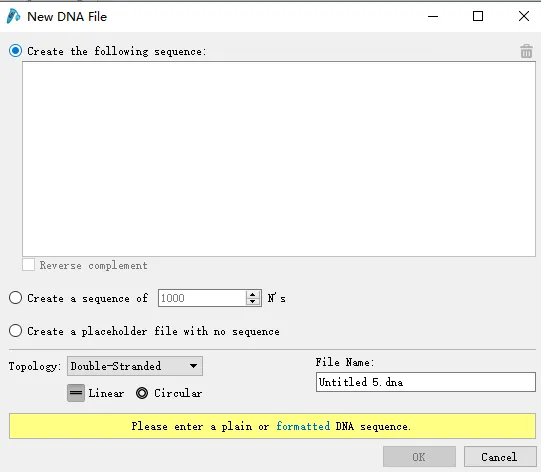This screenshot has height=472, width=541.
Task: Click the trash can clear-sequence icon
Action: tap(526, 51)
